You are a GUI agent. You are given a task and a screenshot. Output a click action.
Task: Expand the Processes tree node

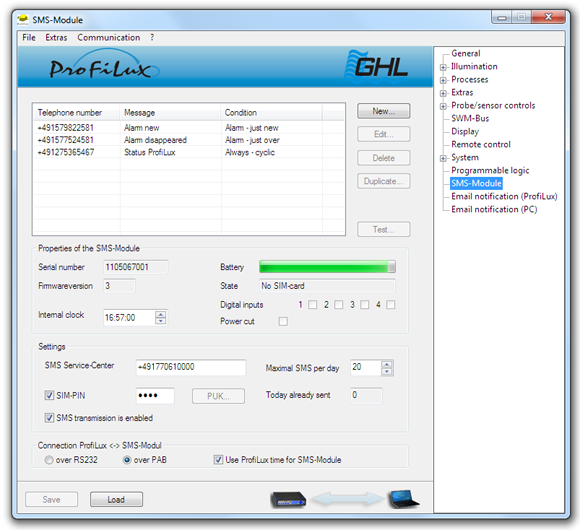click(x=443, y=80)
